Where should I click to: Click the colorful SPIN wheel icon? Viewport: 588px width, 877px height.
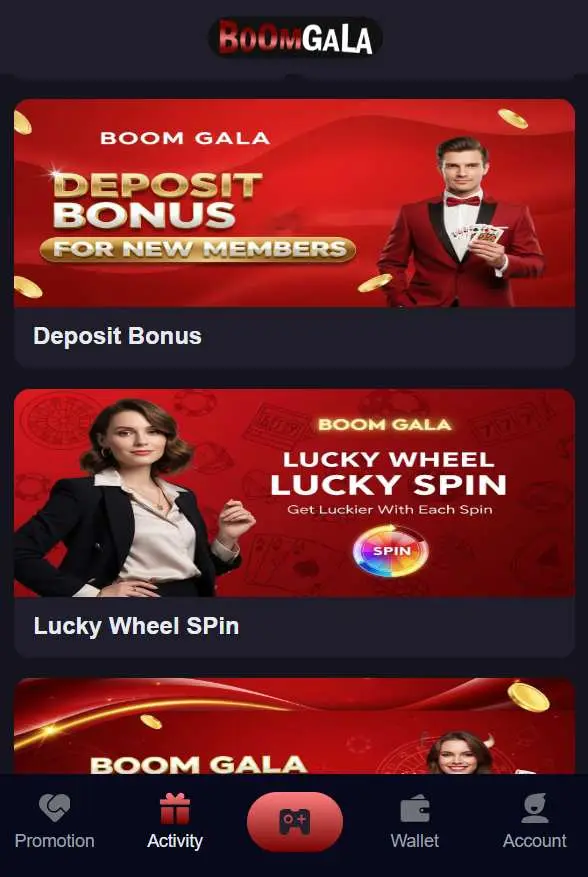(391, 551)
